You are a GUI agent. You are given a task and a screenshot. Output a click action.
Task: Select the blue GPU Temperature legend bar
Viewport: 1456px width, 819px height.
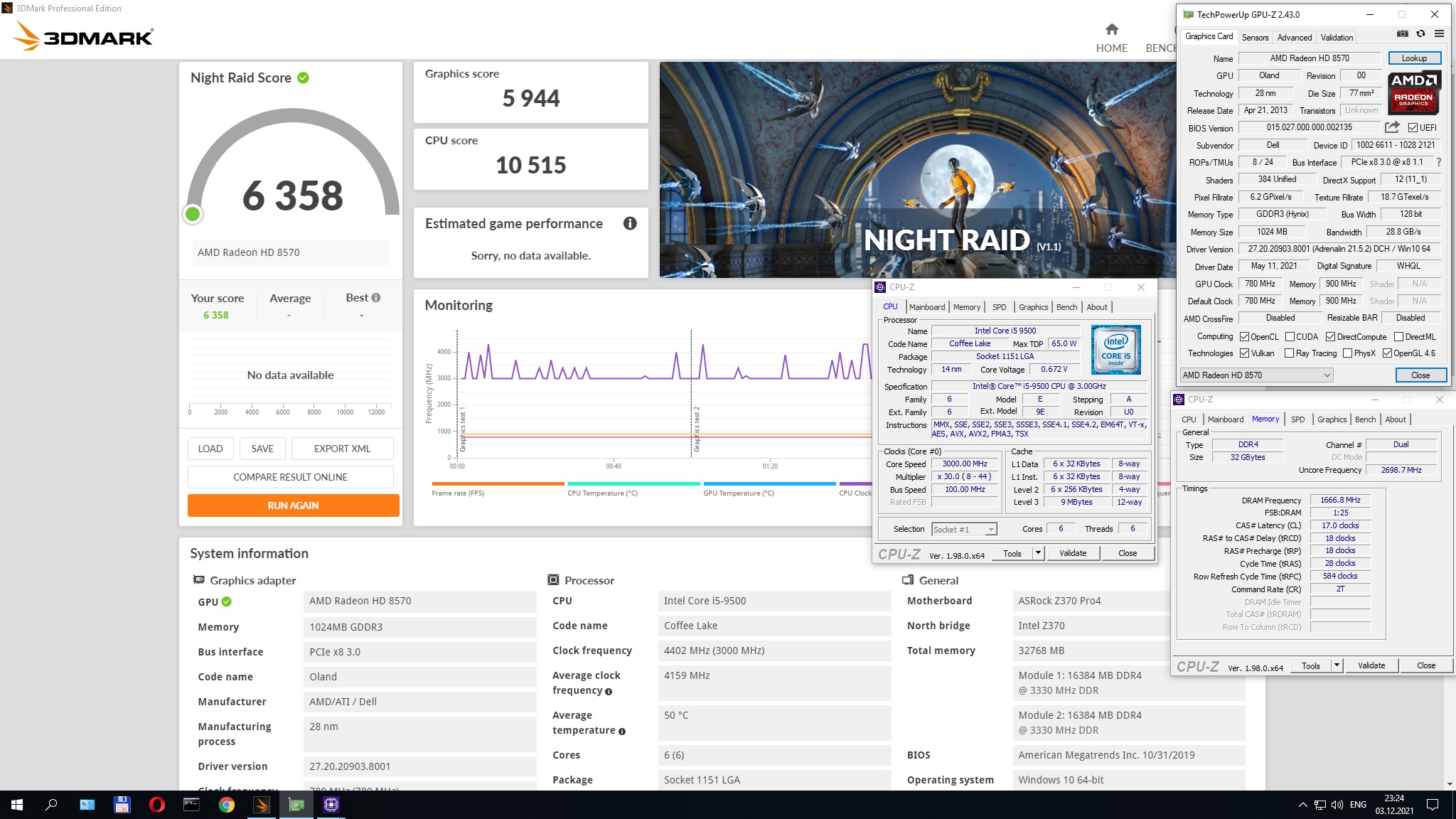(x=769, y=484)
